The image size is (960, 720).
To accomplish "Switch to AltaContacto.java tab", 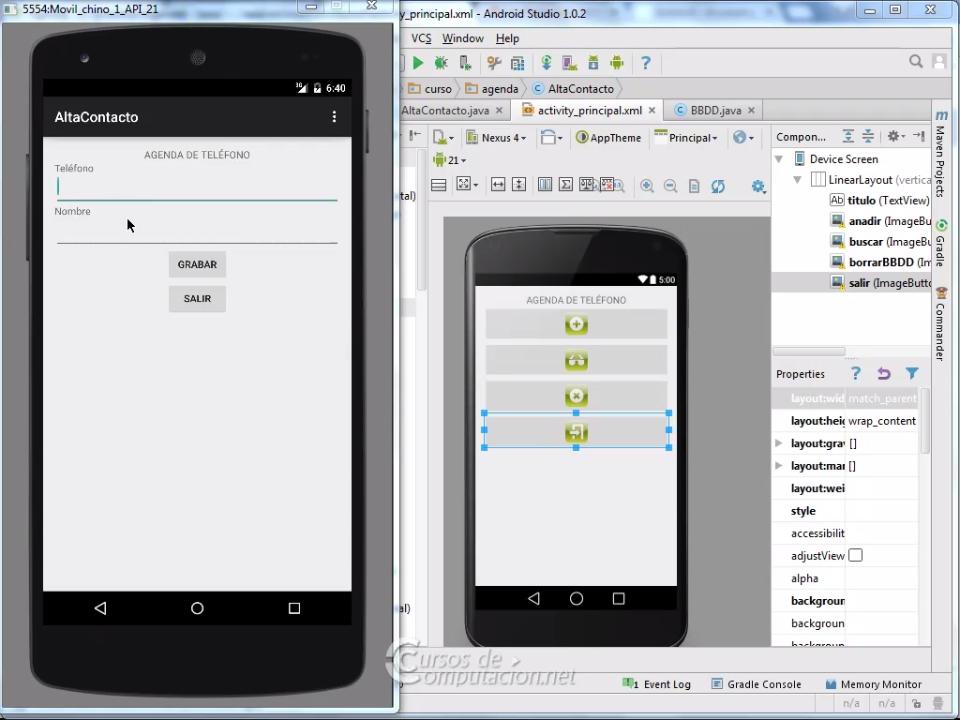I will pyautogui.click(x=445, y=111).
